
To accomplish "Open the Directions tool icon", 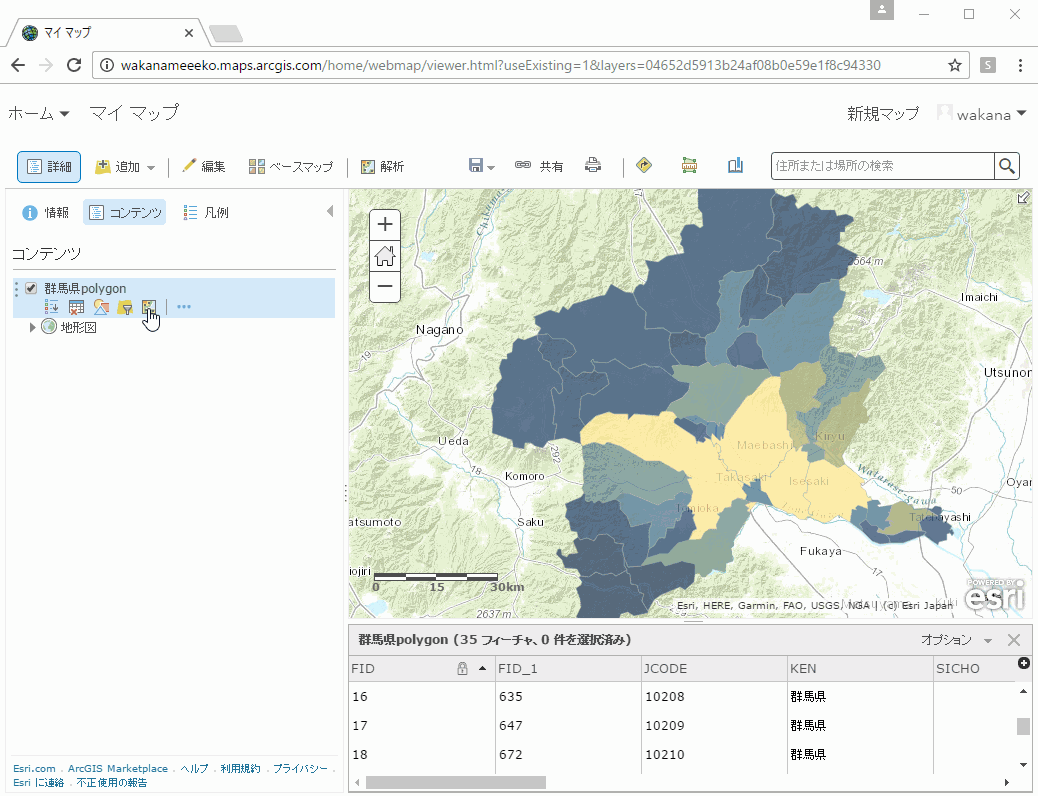I will (x=644, y=166).
